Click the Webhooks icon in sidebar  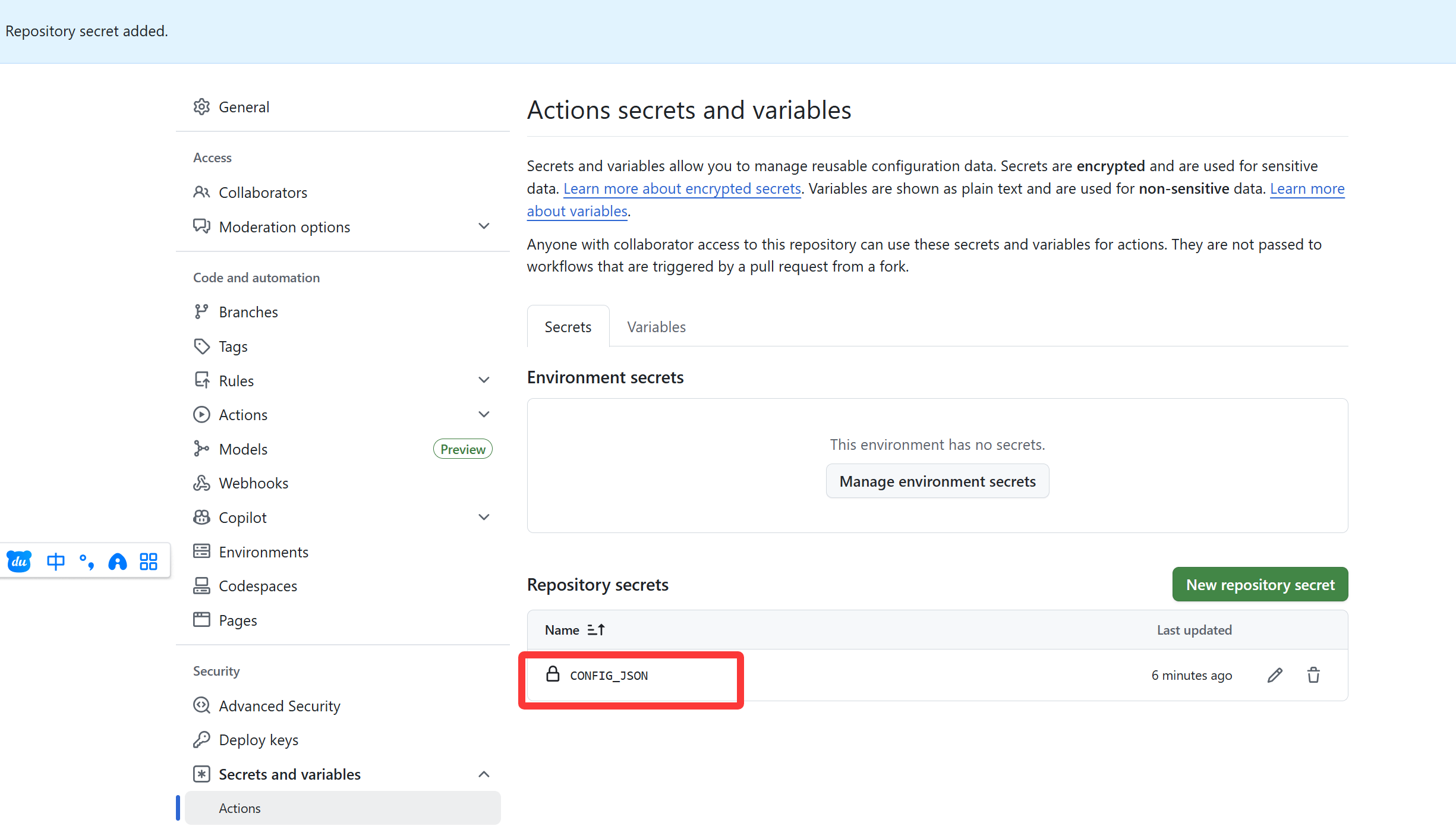(x=201, y=483)
